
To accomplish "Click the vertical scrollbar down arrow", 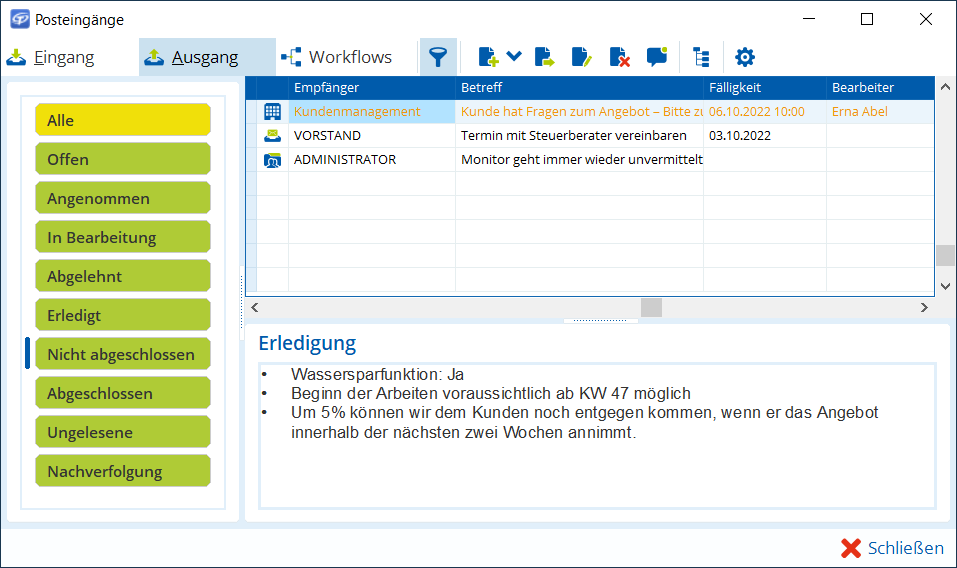I will point(945,285).
